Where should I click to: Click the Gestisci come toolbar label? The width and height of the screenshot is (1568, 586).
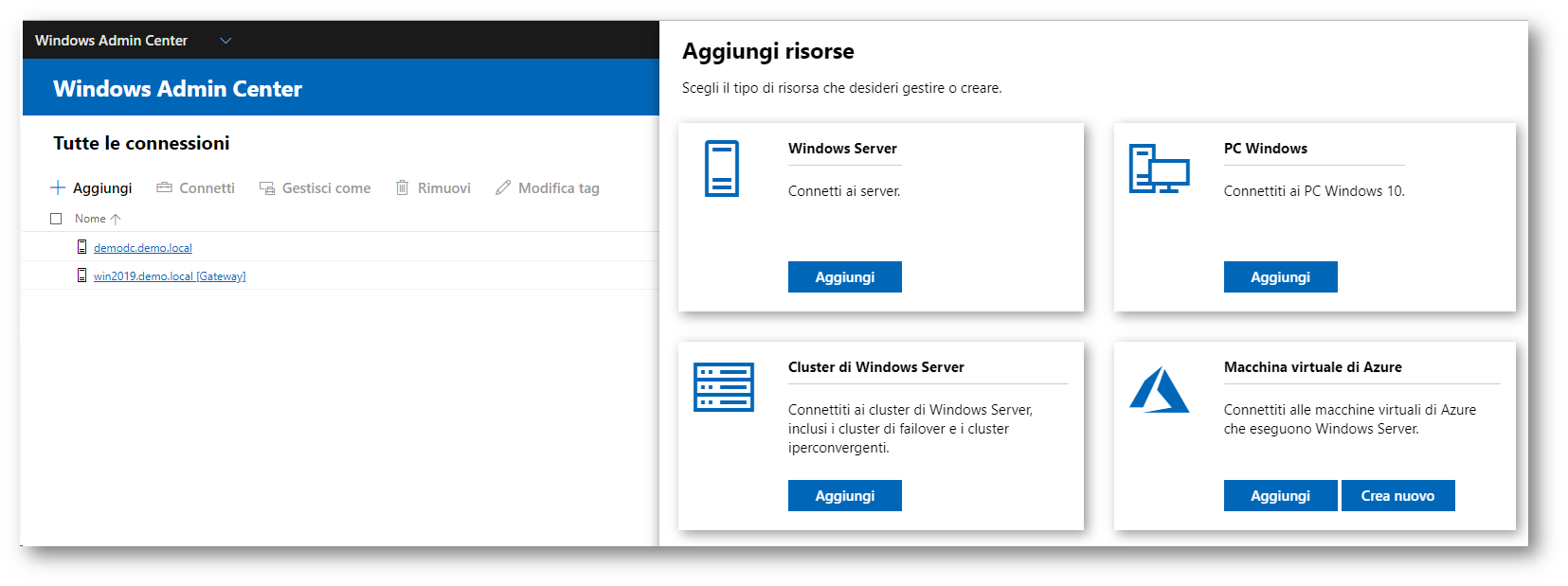326,188
